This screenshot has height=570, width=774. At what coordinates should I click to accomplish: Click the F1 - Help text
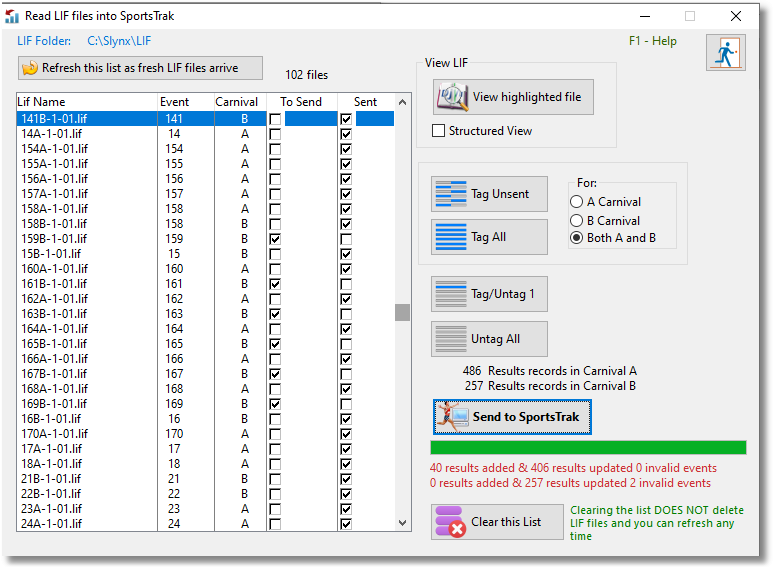pos(653,41)
